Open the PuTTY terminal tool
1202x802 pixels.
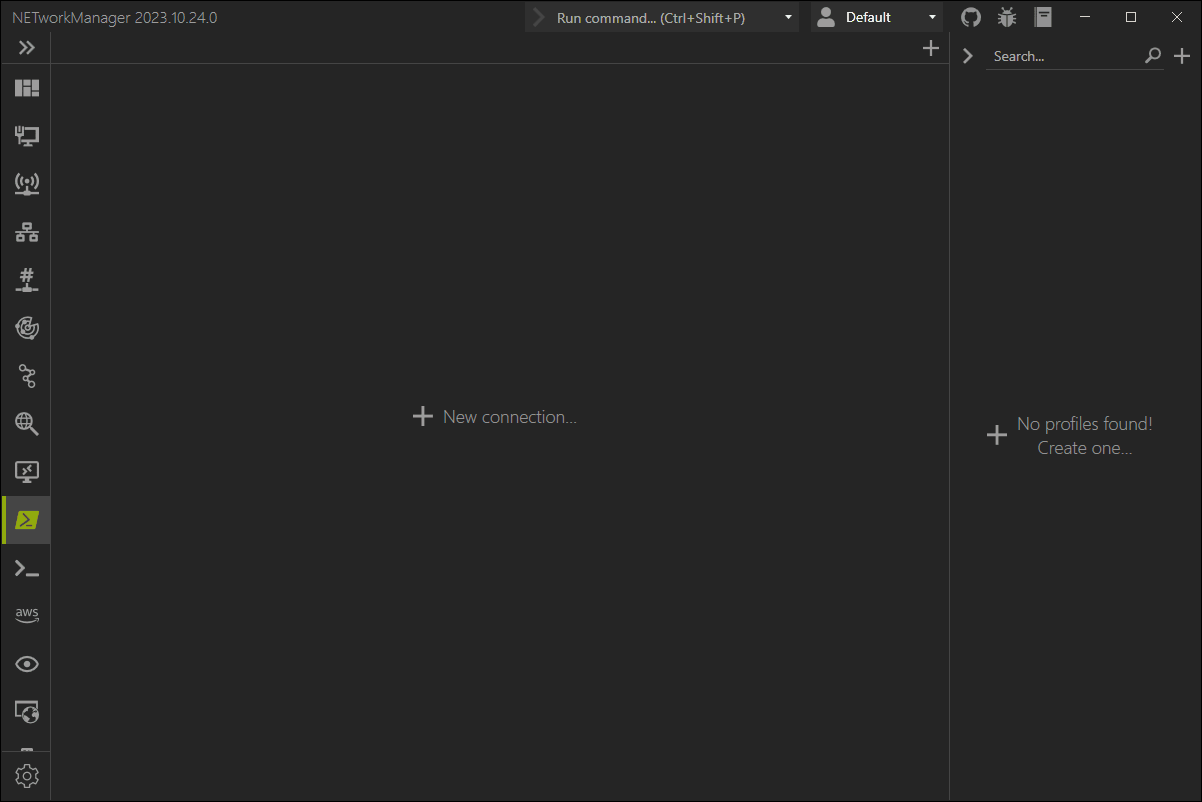27,568
